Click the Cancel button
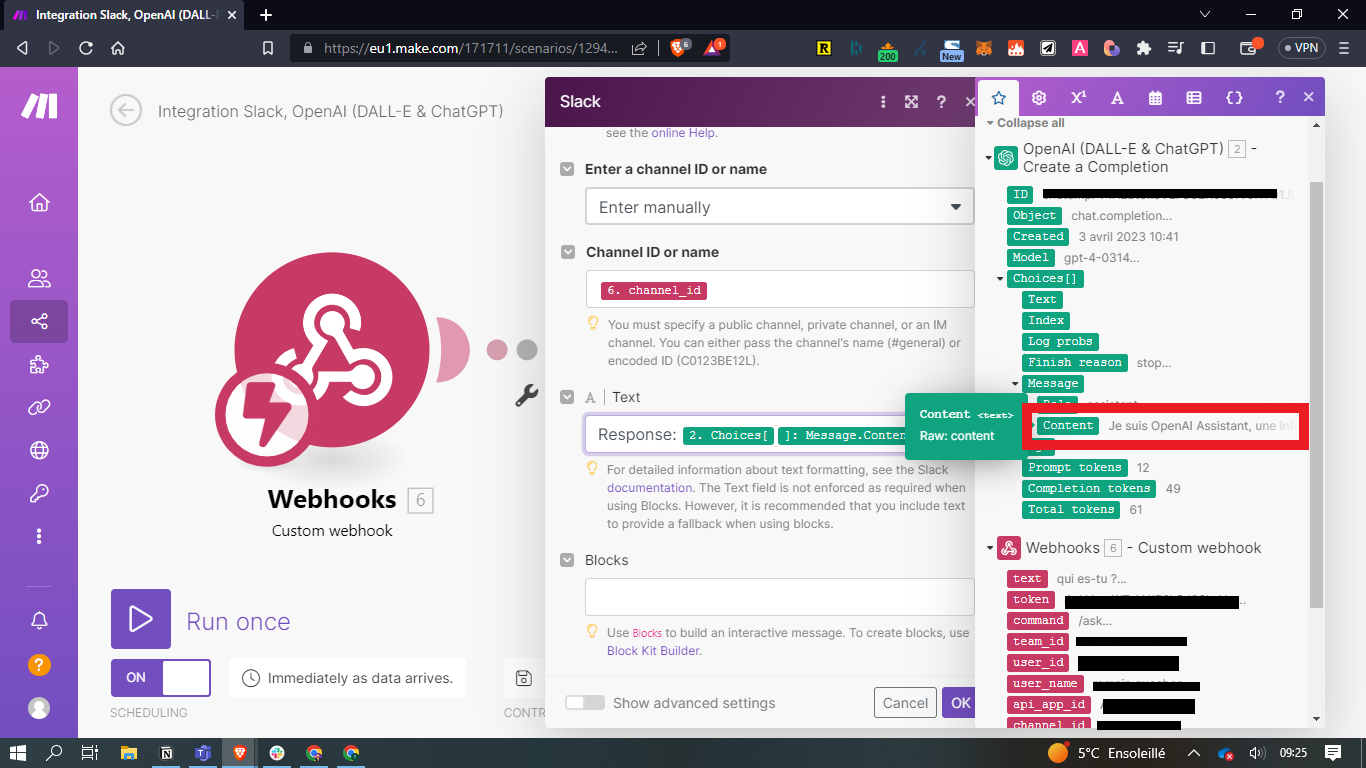 [x=905, y=703]
